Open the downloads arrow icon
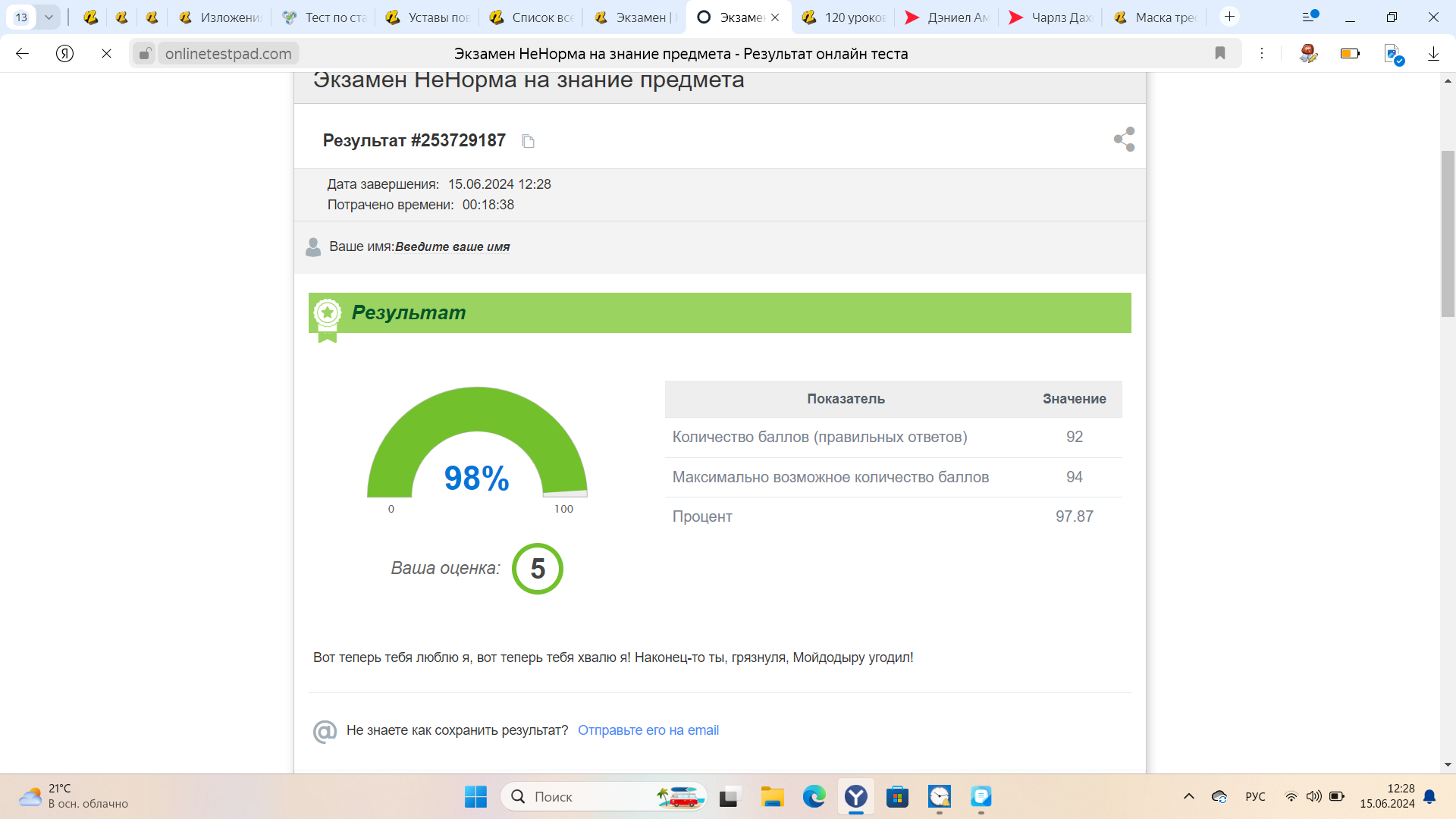The image size is (1456, 819). point(1433,53)
